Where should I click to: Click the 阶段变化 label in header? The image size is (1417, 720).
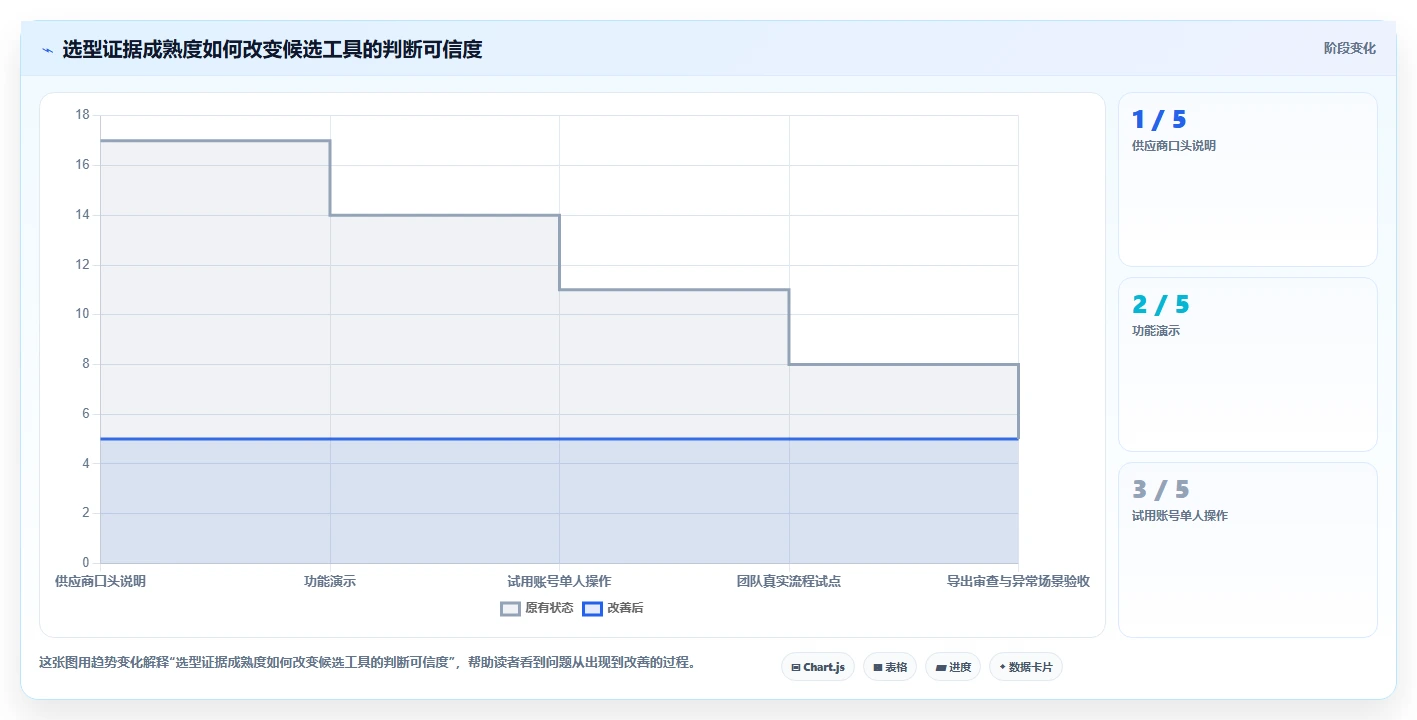click(1350, 48)
